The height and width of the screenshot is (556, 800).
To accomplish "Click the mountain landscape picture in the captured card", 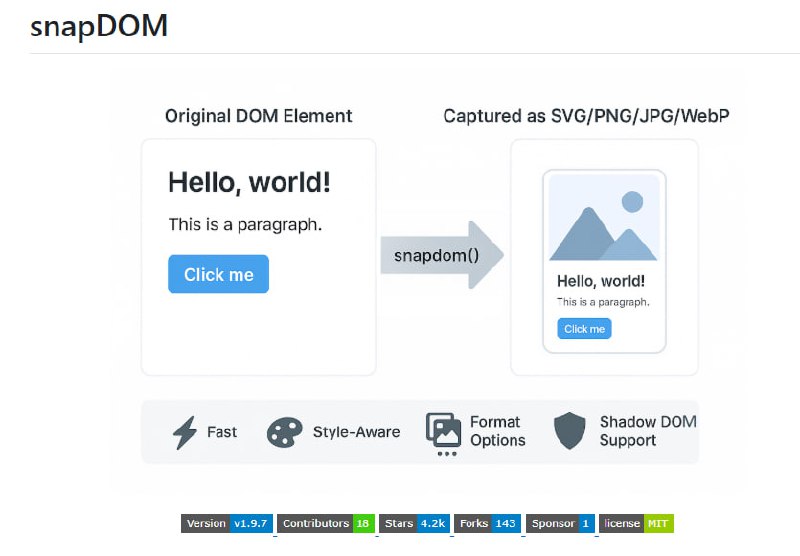I will click(604, 218).
